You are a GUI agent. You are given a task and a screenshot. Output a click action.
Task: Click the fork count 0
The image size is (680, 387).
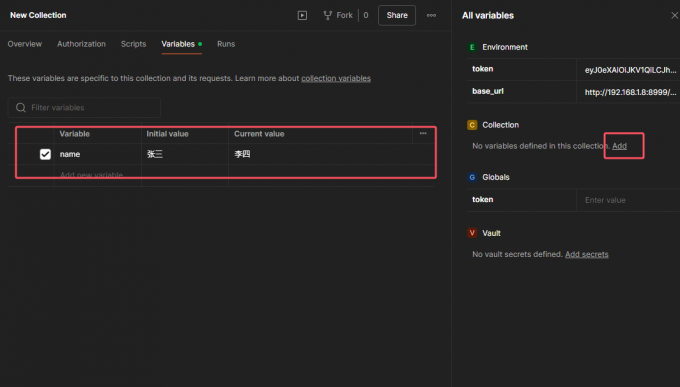(366, 16)
